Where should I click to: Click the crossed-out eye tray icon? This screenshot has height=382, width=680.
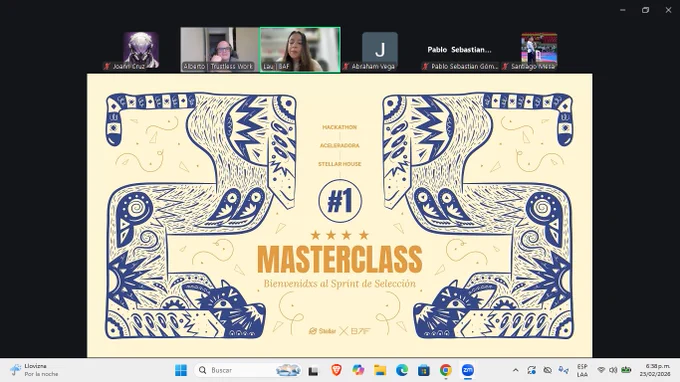548,370
